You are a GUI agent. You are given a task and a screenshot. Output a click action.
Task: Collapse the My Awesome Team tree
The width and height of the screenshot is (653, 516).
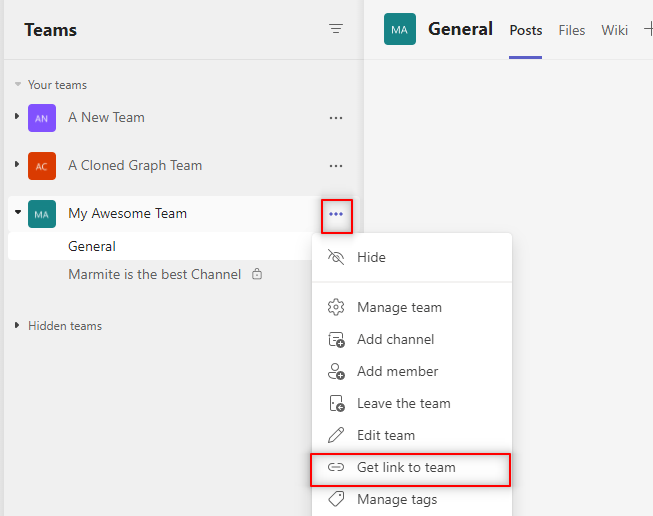point(17,213)
